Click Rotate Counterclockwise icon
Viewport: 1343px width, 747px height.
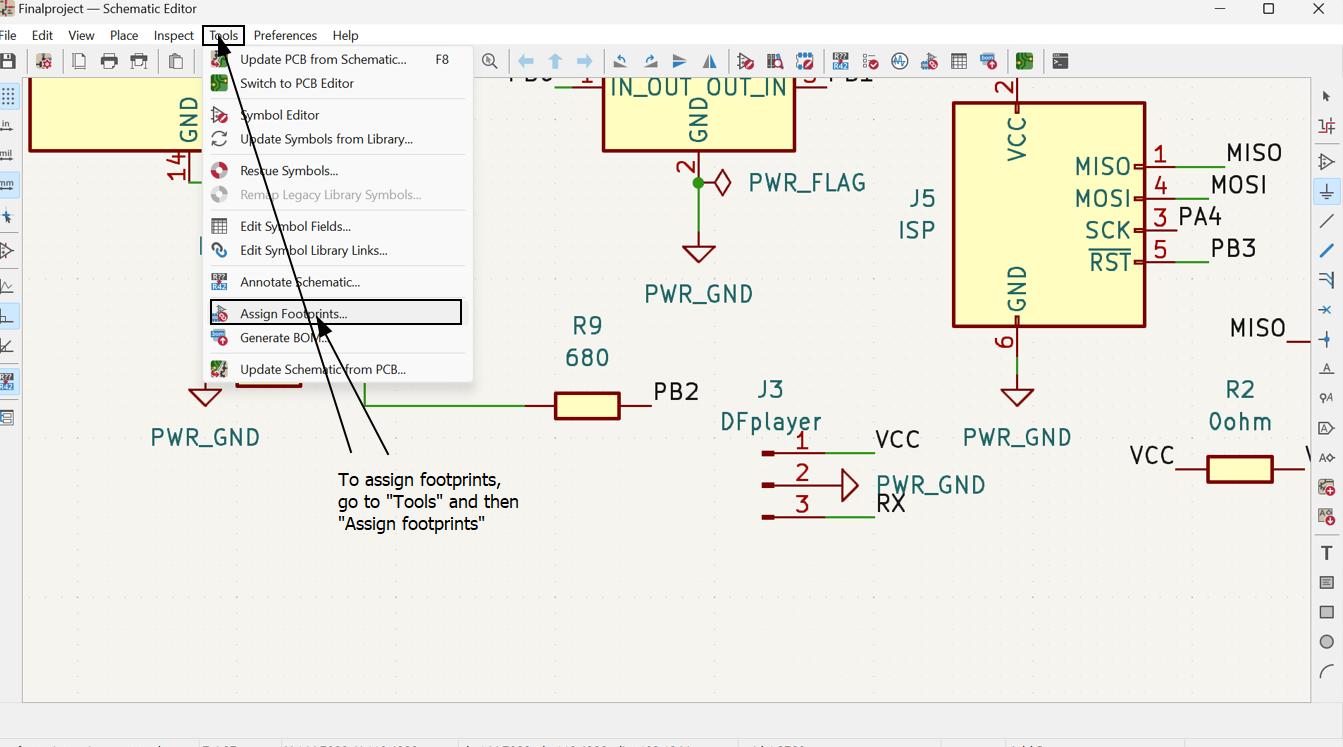point(620,61)
